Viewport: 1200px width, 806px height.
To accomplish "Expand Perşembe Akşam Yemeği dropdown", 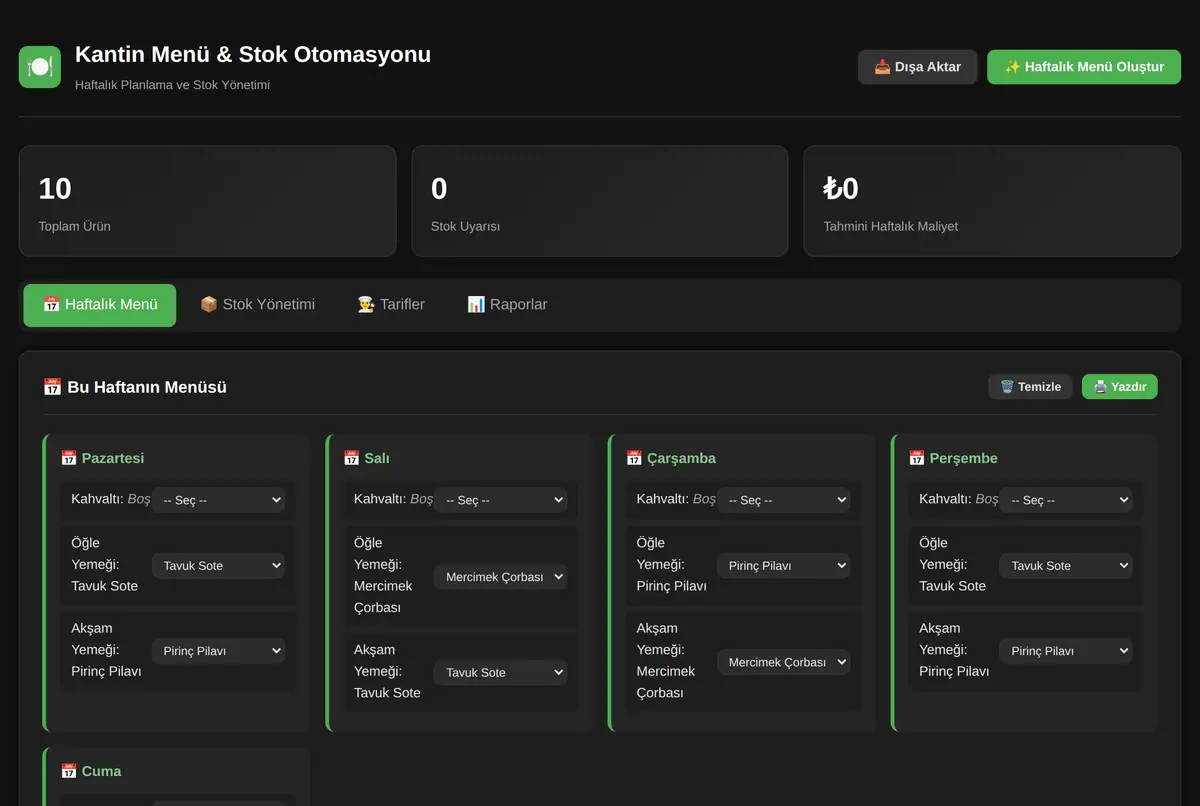I will tap(1066, 651).
